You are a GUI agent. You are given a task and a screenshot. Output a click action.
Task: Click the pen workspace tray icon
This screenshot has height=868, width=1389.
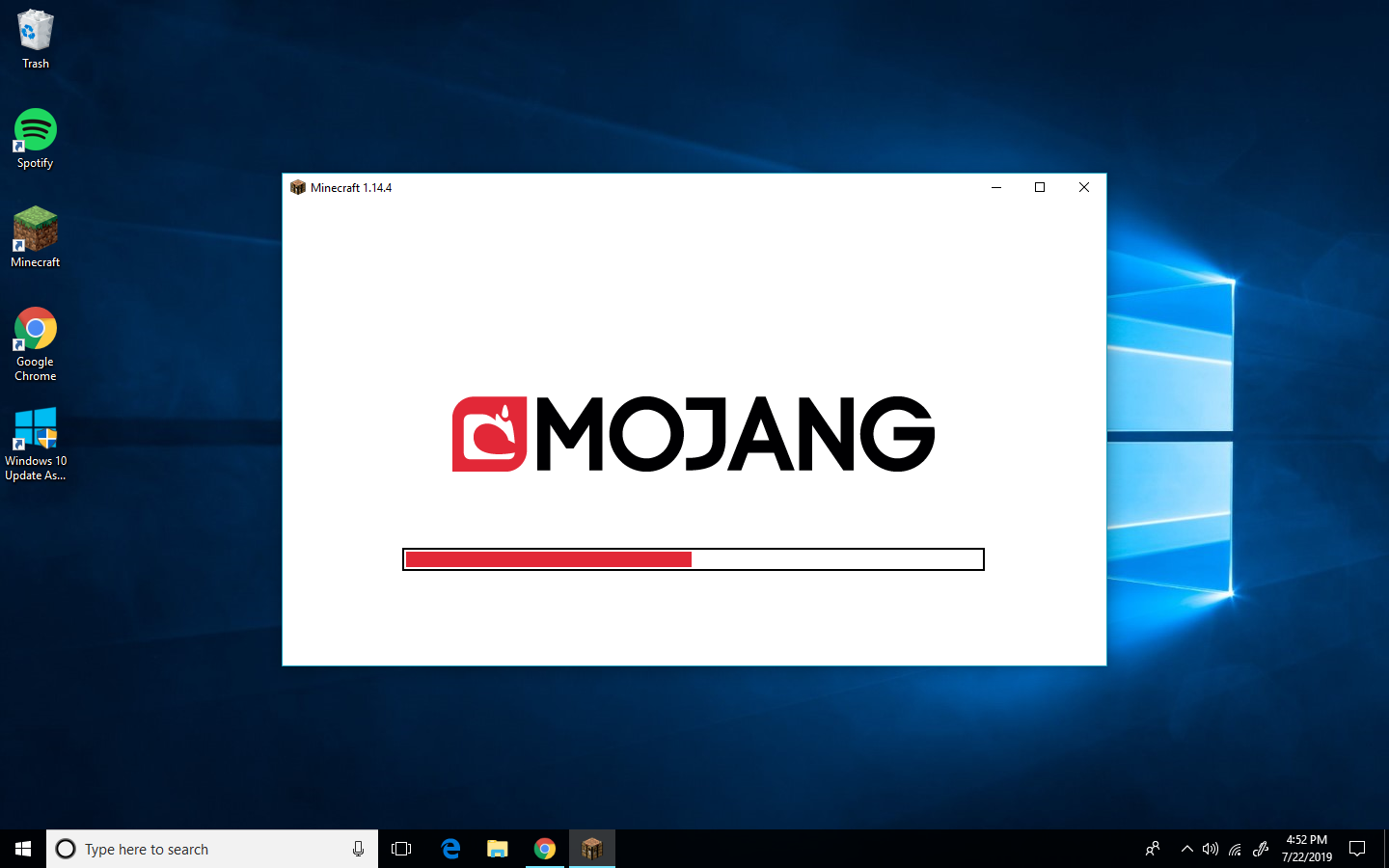[1260, 849]
